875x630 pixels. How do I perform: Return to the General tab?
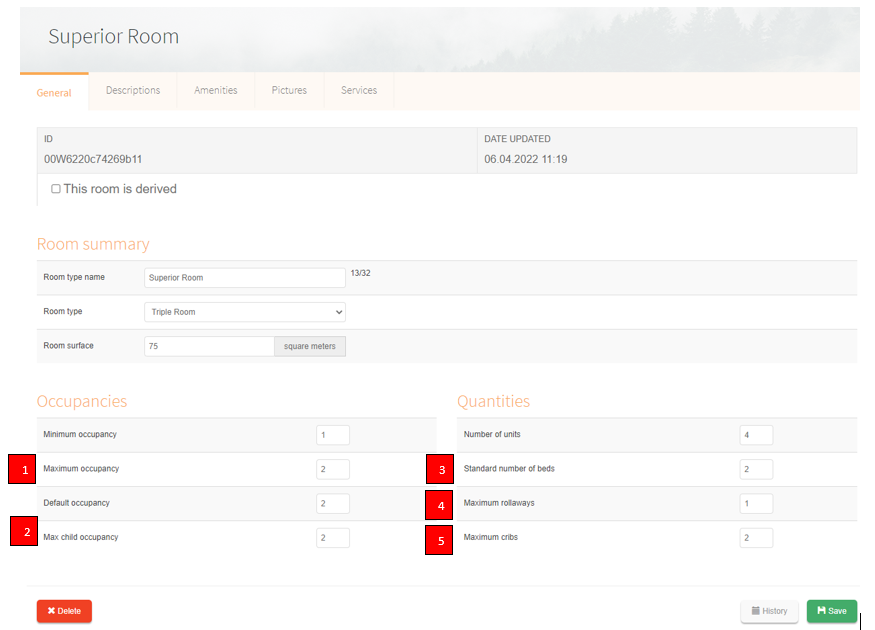[54, 92]
